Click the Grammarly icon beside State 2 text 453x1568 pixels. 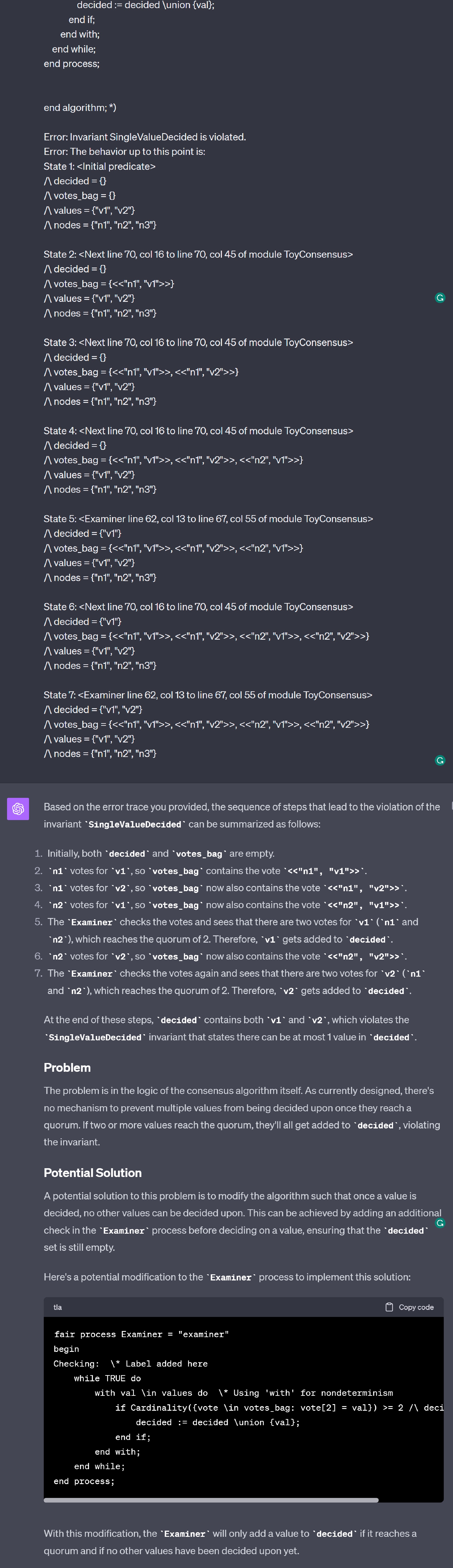440,298
